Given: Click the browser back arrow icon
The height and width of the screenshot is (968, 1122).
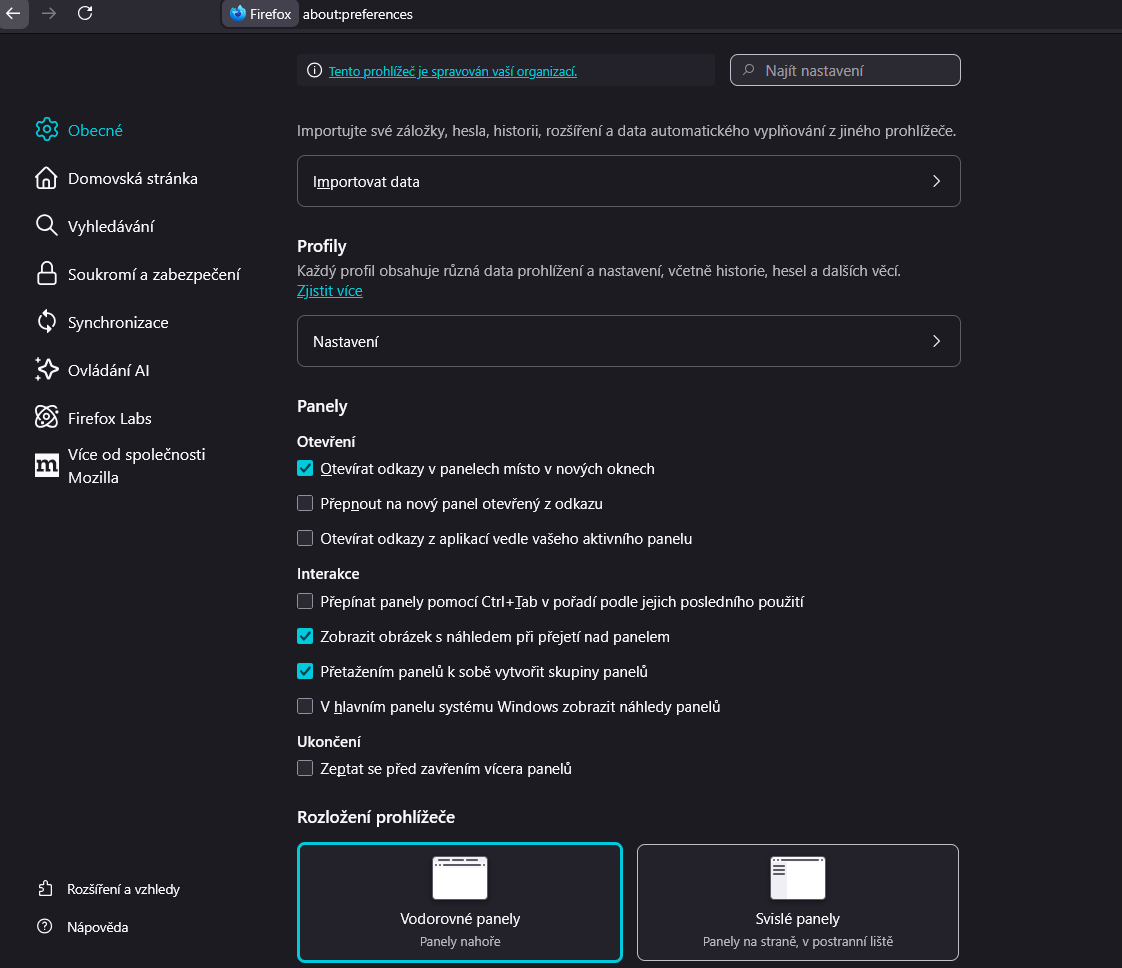Looking at the screenshot, I should click(13, 13).
